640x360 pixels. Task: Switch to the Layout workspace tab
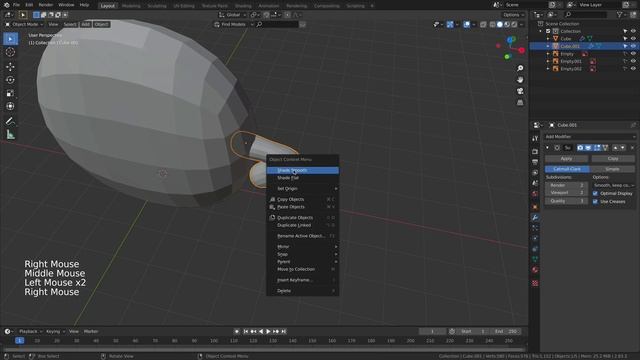pyautogui.click(x=107, y=6)
